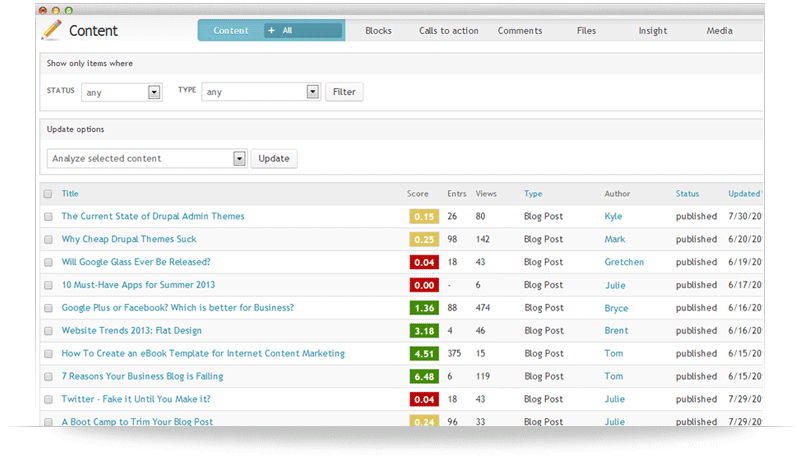Open author Bryce's profile
The image size is (800, 461).
tap(616, 308)
